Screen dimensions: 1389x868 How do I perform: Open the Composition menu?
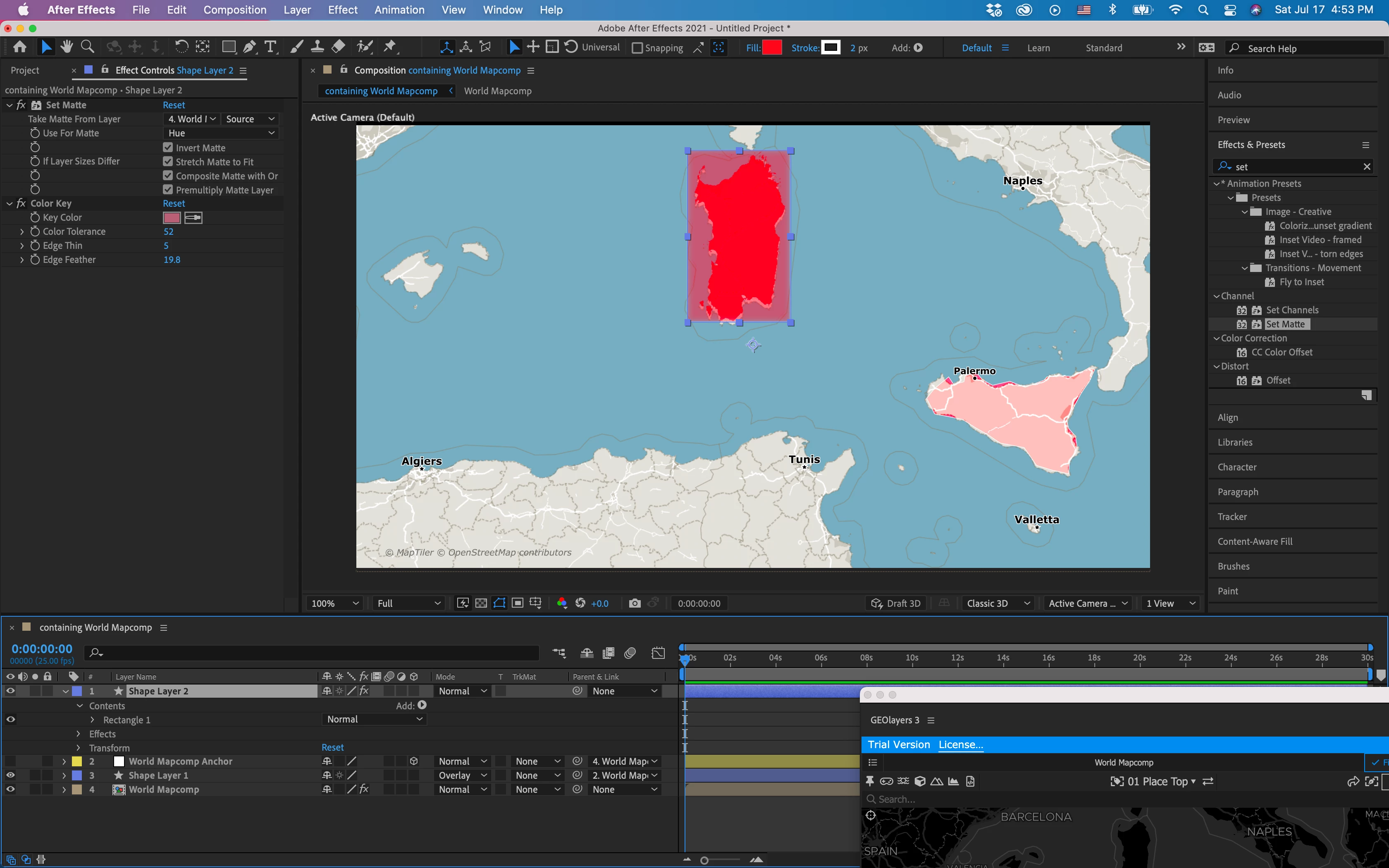pyautogui.click(x=235, y=10)
